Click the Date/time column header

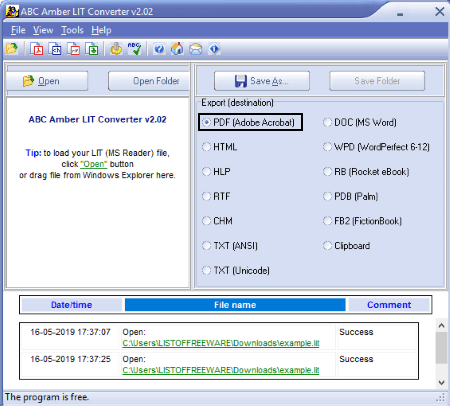pyautogui.click(x=71, y=305)
